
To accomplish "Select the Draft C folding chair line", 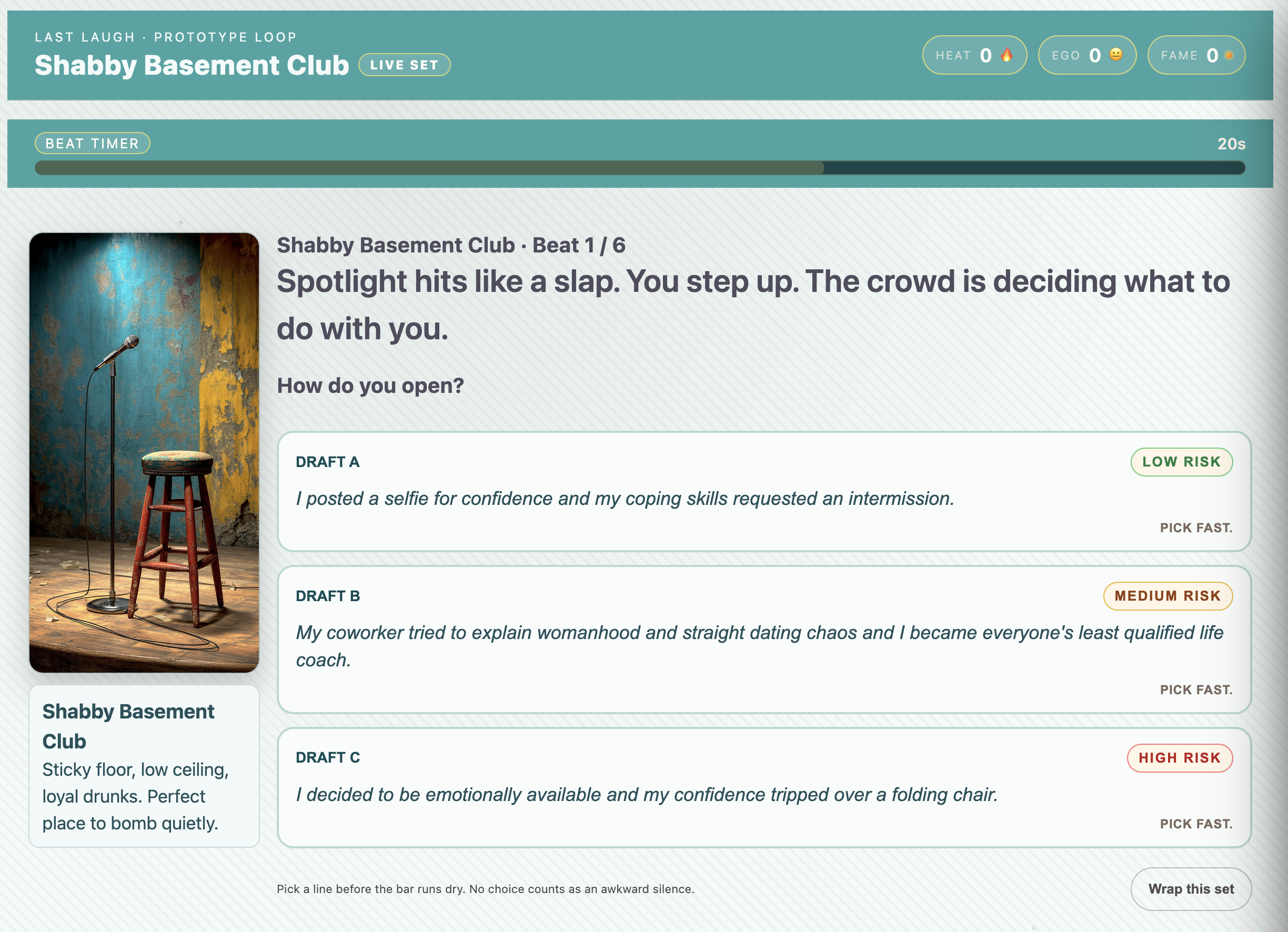I will 646,794.
